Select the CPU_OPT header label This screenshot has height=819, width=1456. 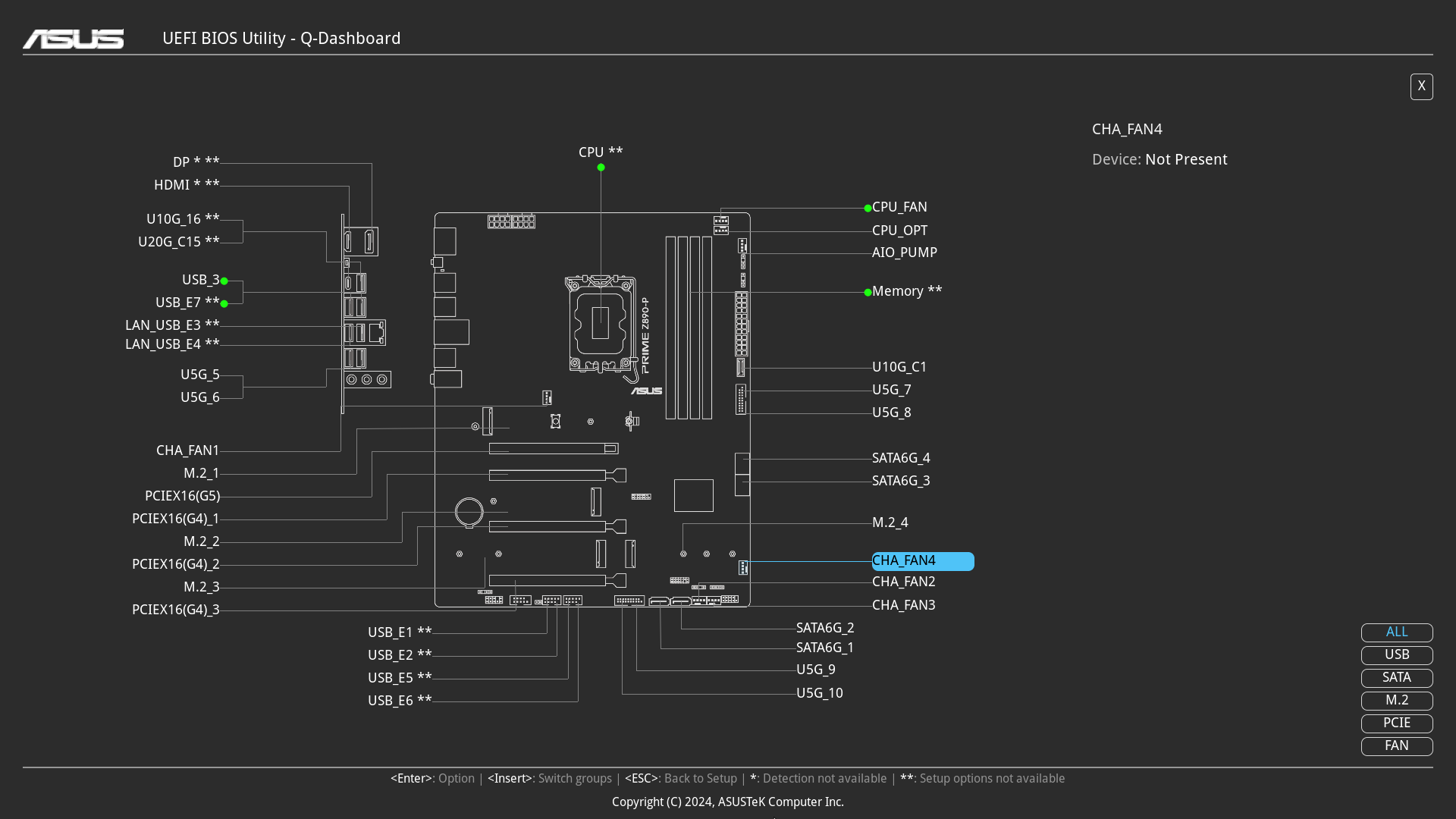click(x=899, y=231)
